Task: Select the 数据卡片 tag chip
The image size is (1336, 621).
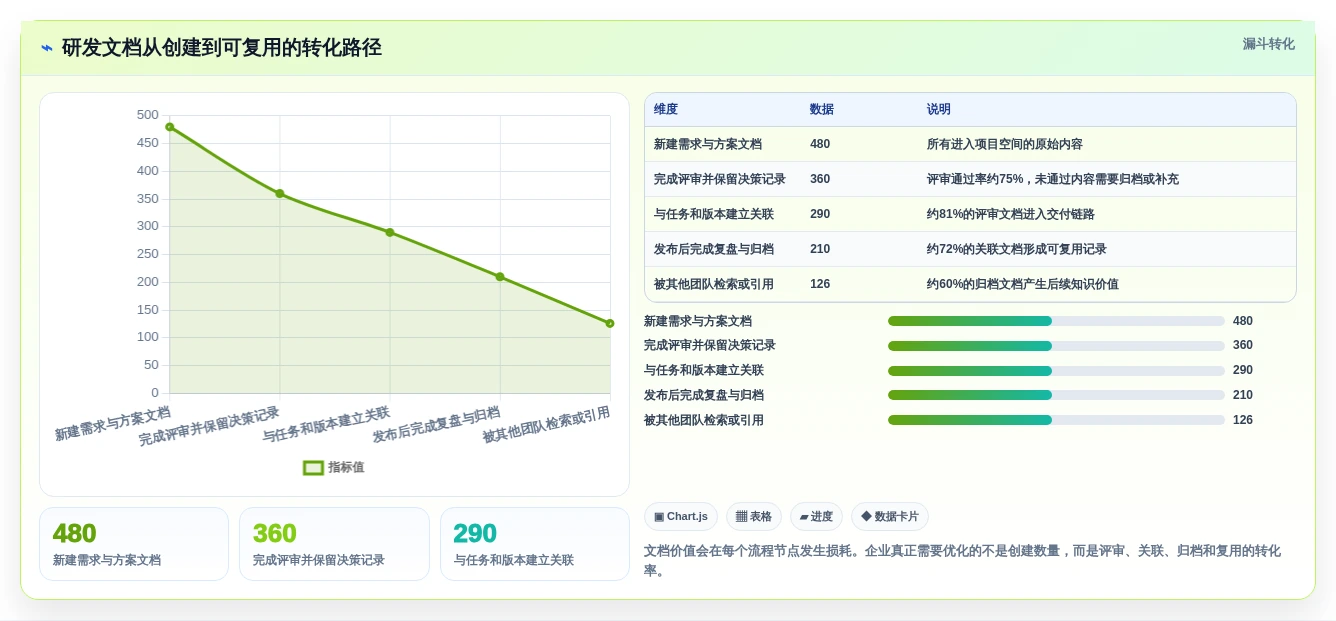Action: (x=890, y=516)
